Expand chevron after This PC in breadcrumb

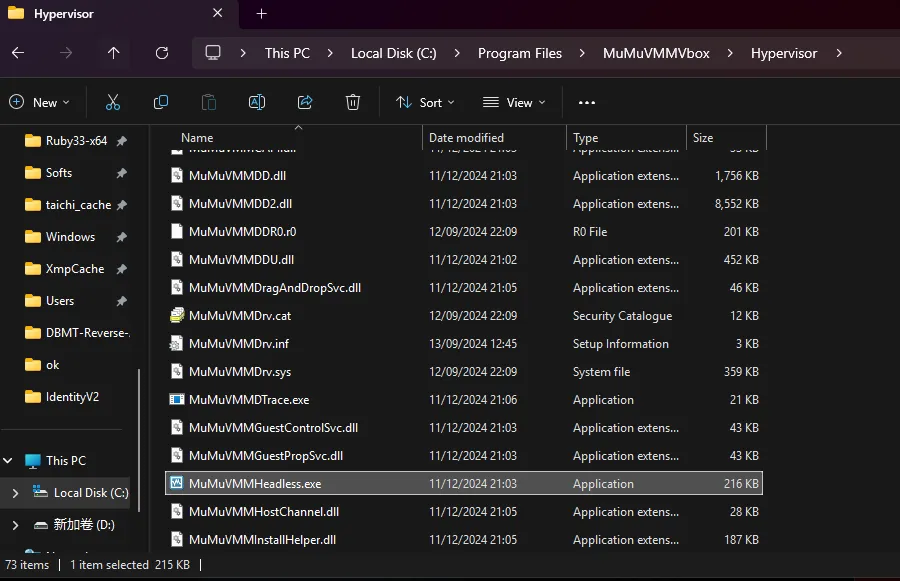(330, 53)
